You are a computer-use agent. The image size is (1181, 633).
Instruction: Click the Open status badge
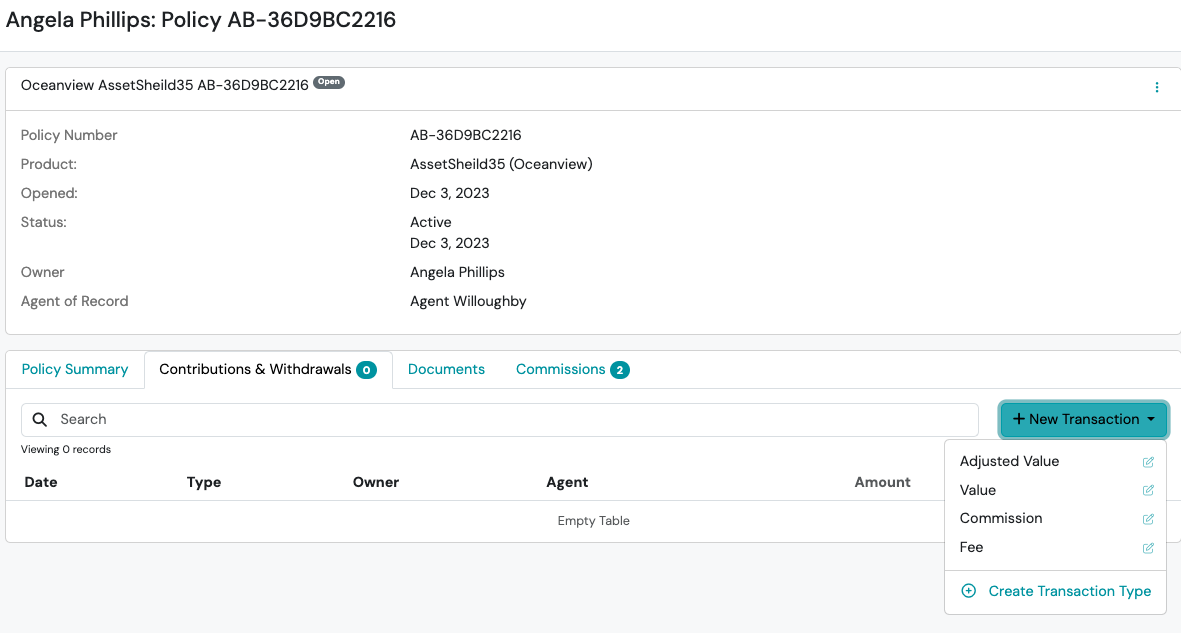coord(329,82)
